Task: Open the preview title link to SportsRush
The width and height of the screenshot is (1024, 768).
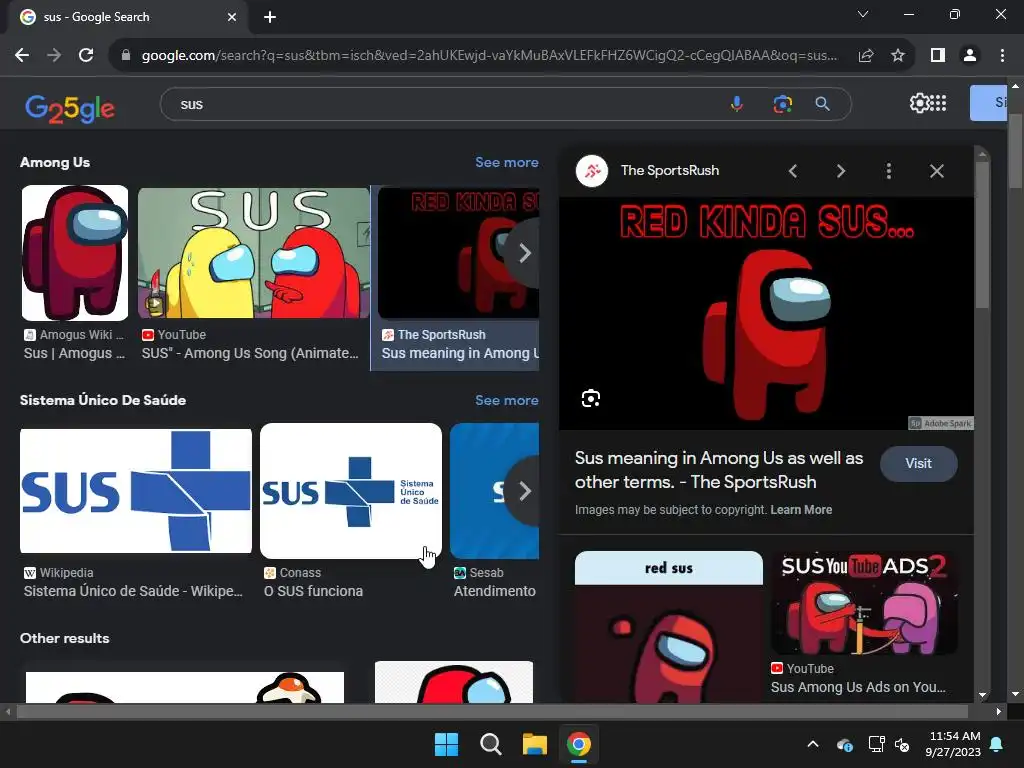Action: 718,470
